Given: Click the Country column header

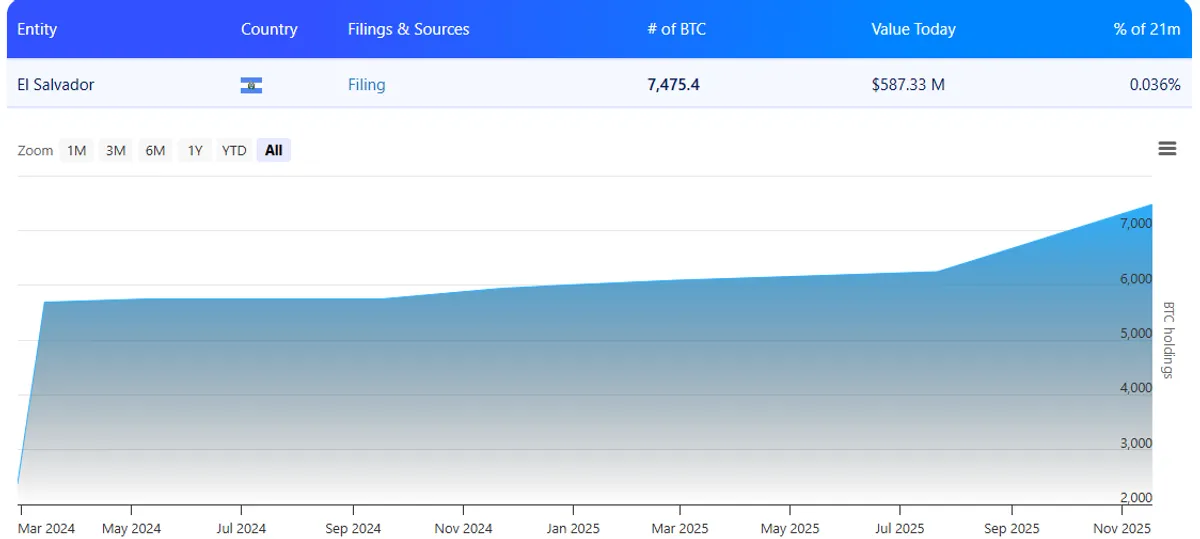Looking at the screenshot, I should click(x=269, y=29).
